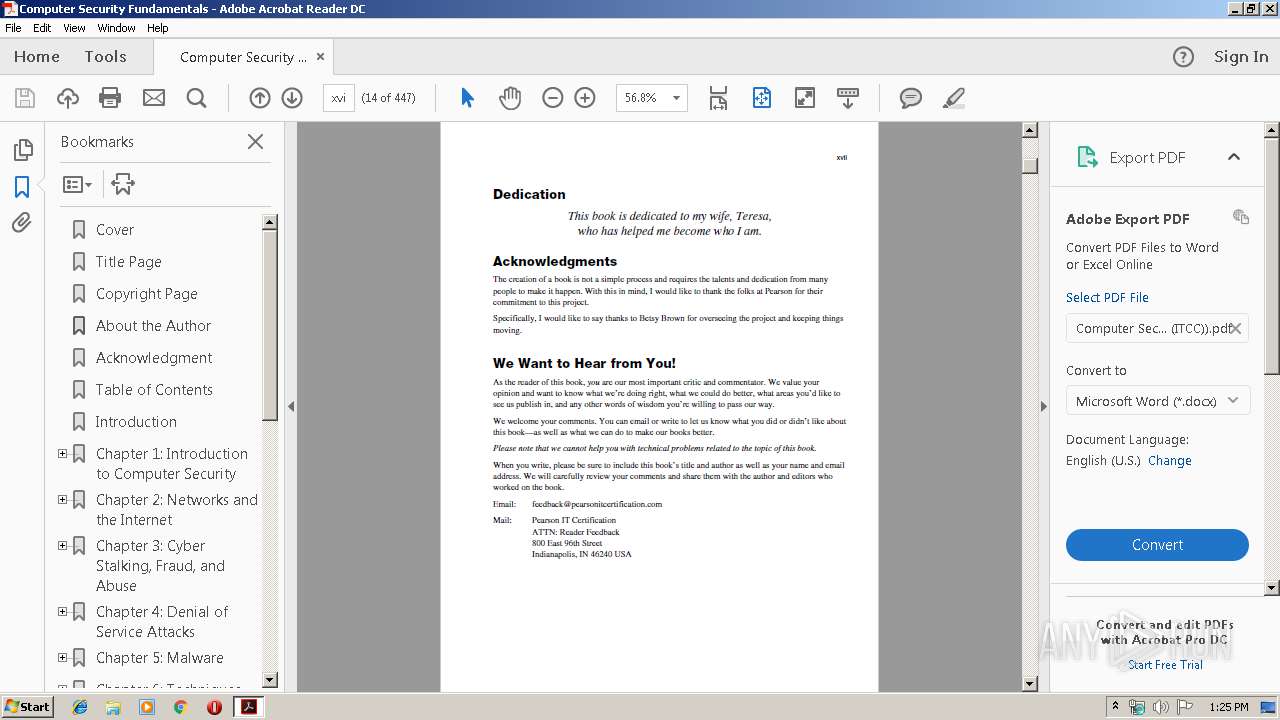Click the fit one full page icon
The image size is (1280, 720).
(x=762, y=98)
